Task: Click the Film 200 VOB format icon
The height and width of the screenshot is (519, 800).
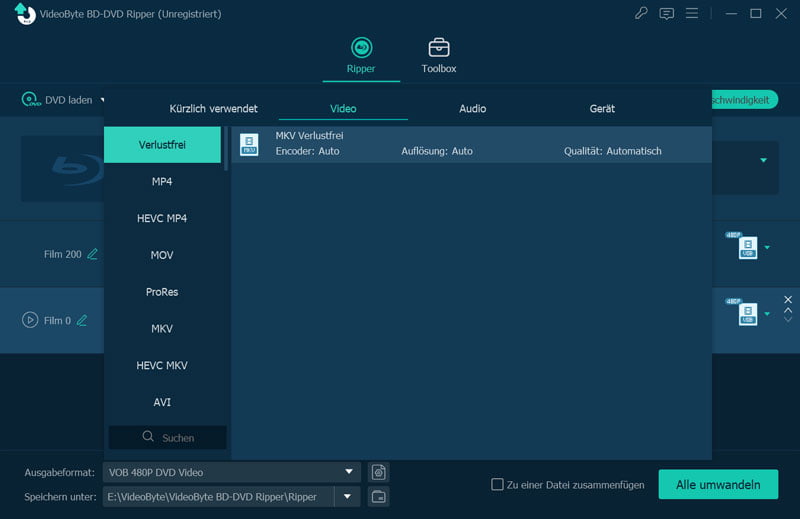Action: tap(746, 246)
